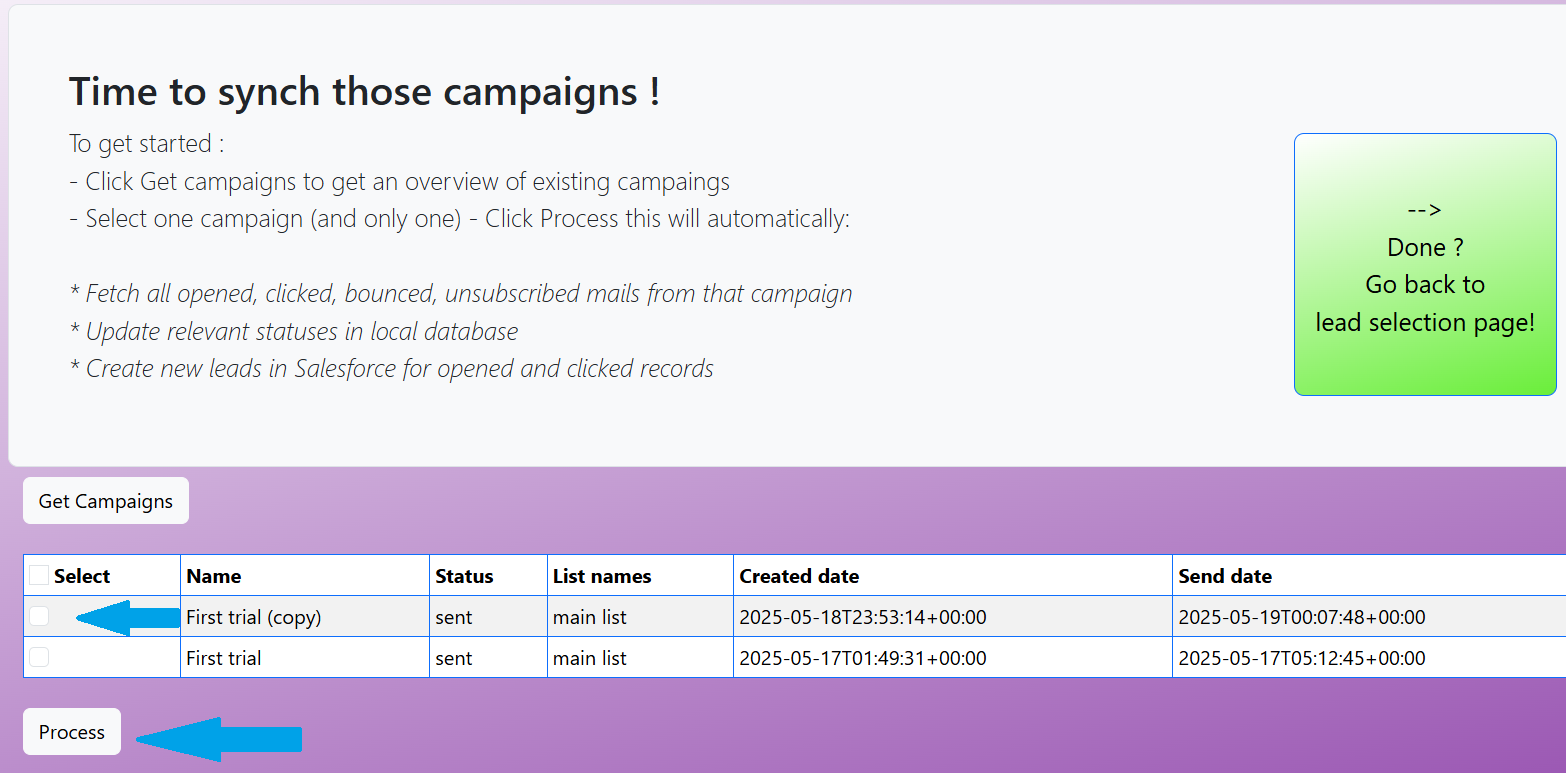Click the 'Time to synch those campaigns' heading
Screen dimensions: 1566x773
(364, 92)
